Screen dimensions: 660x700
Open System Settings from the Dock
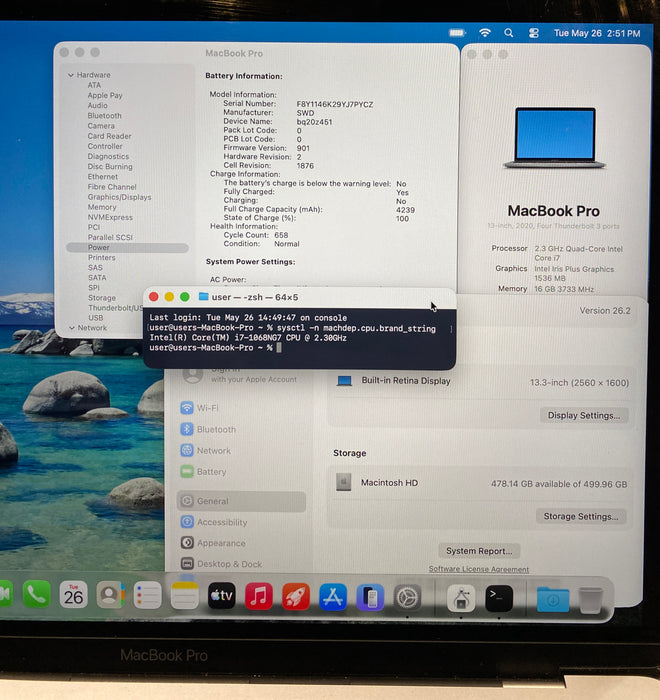pos(407,598)
